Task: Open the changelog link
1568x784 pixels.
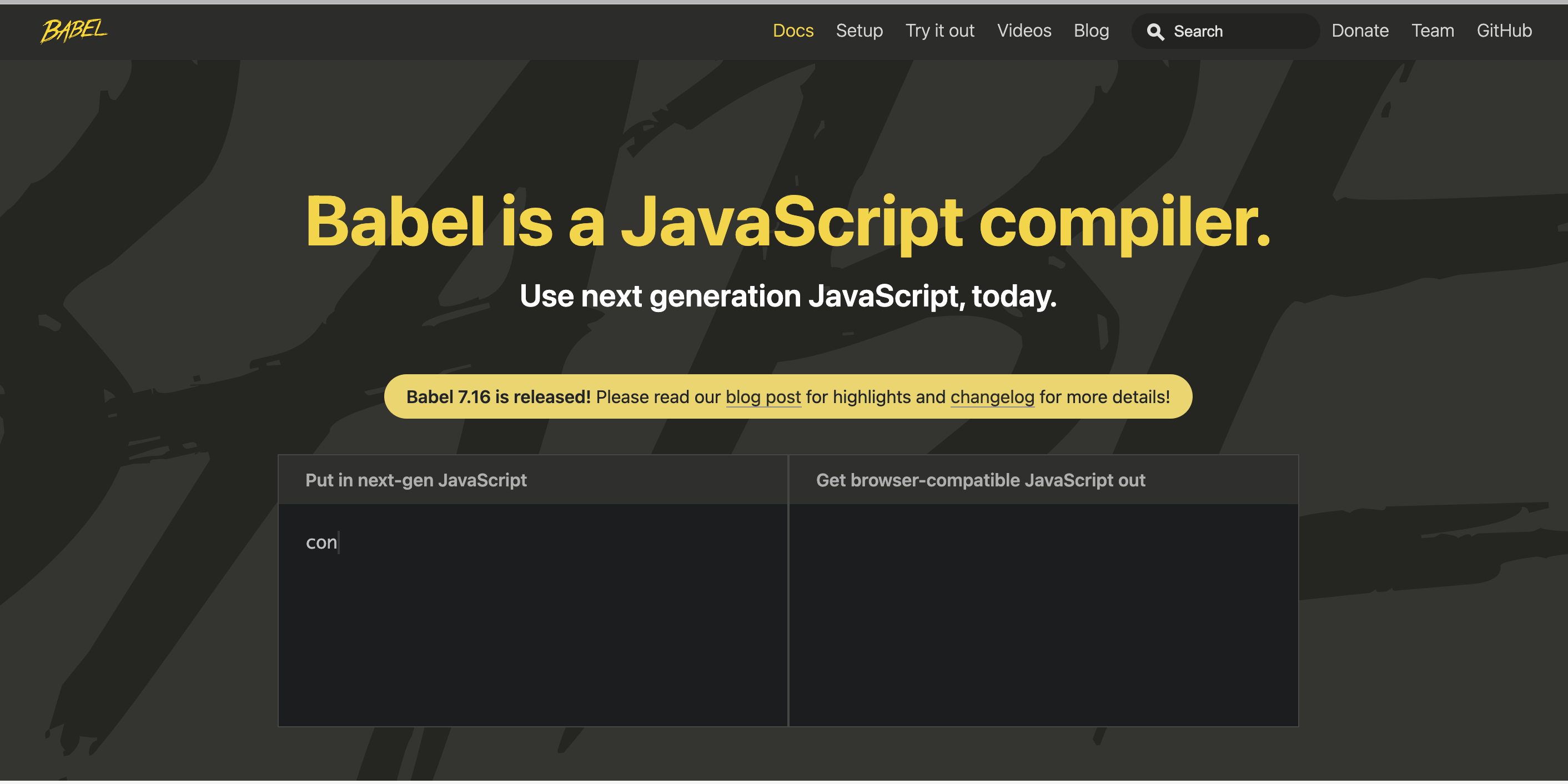Action: tap(992, 397)
